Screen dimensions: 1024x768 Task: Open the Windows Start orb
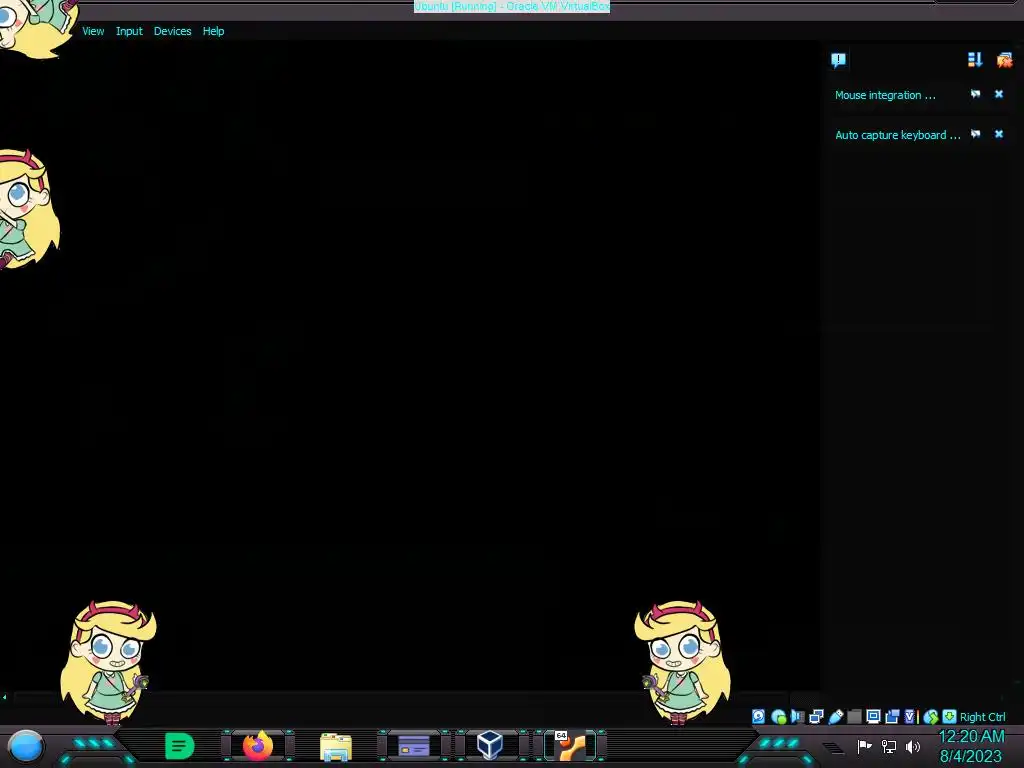[26, 746]
